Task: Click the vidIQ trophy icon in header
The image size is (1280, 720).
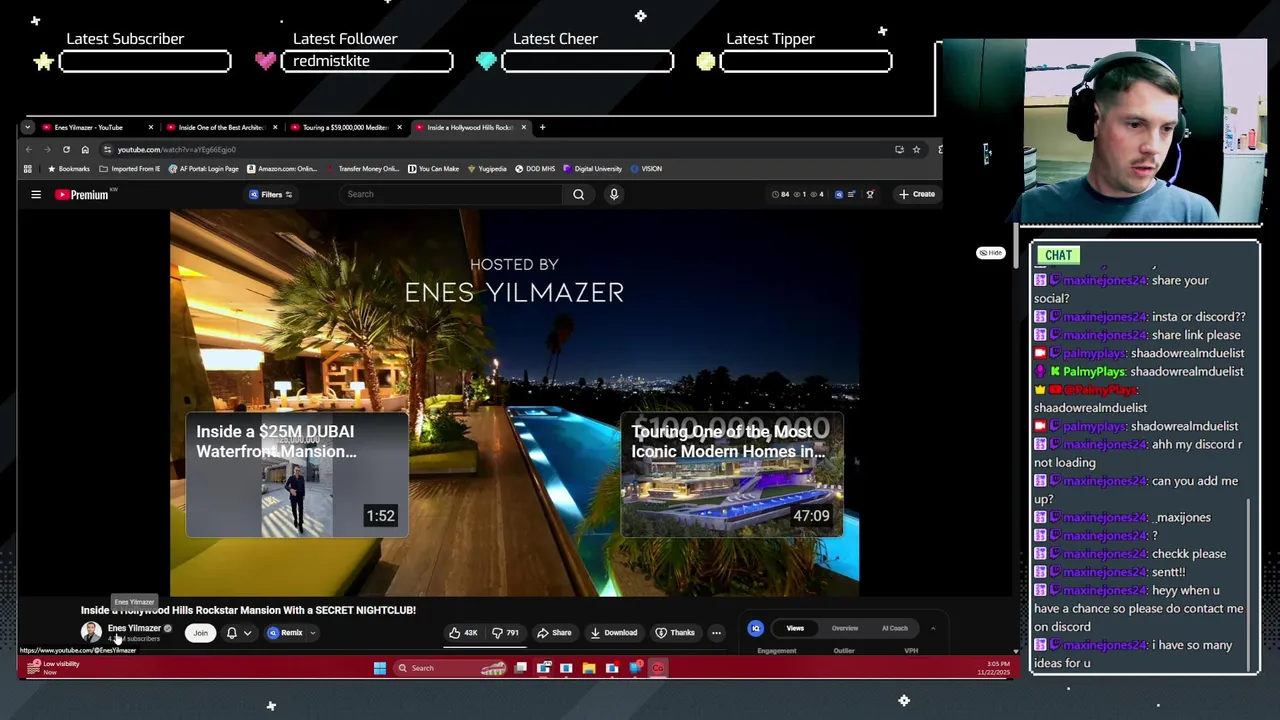Action: click(x=870, y=194)
